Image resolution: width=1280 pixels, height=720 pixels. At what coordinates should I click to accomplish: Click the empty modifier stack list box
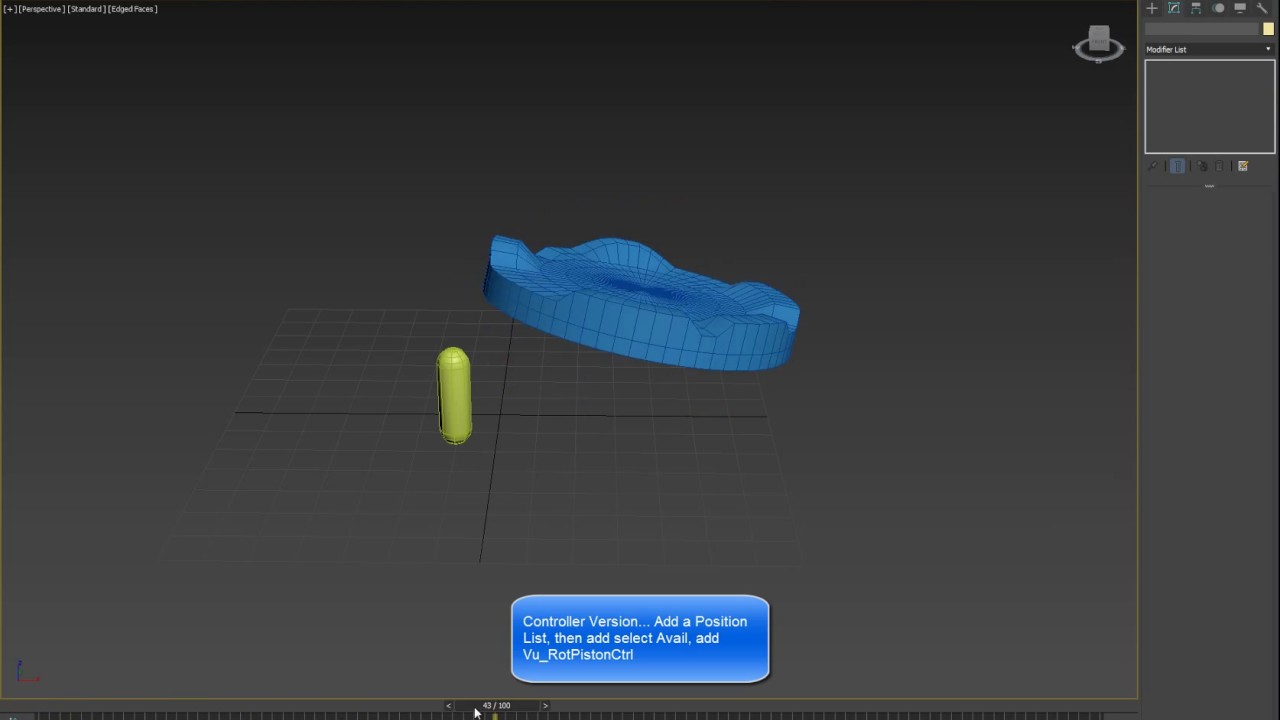(x=1209, y=106)
